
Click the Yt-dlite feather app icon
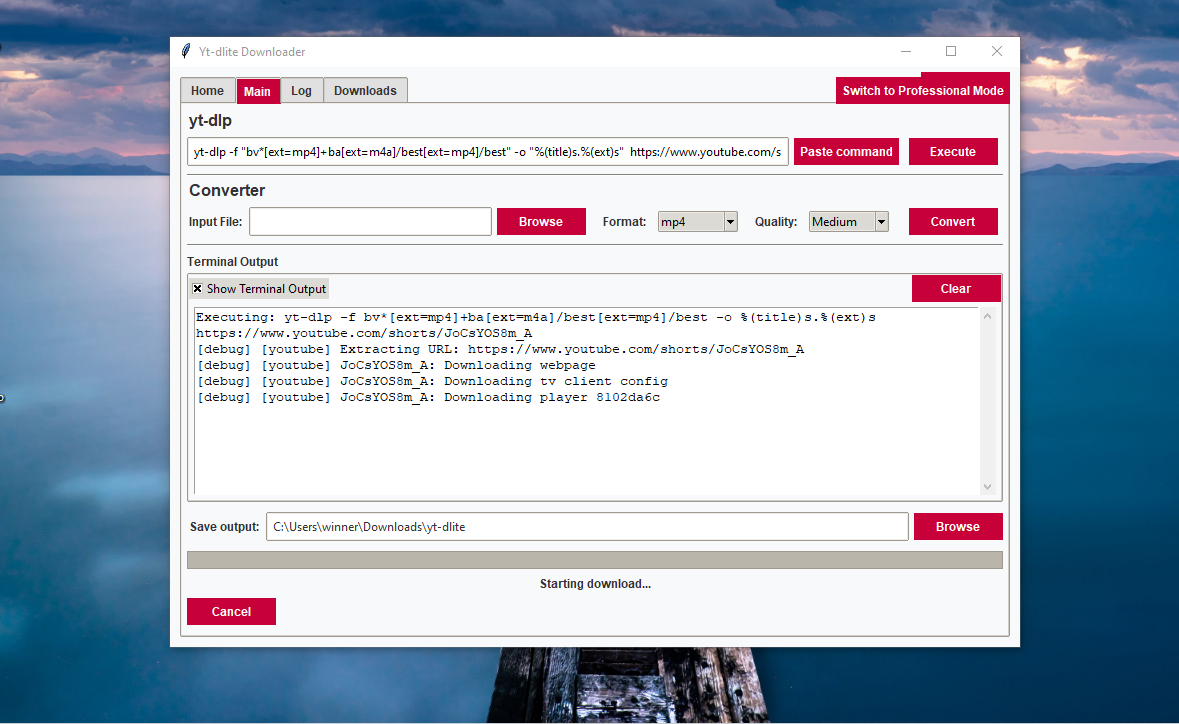(186, 51)
